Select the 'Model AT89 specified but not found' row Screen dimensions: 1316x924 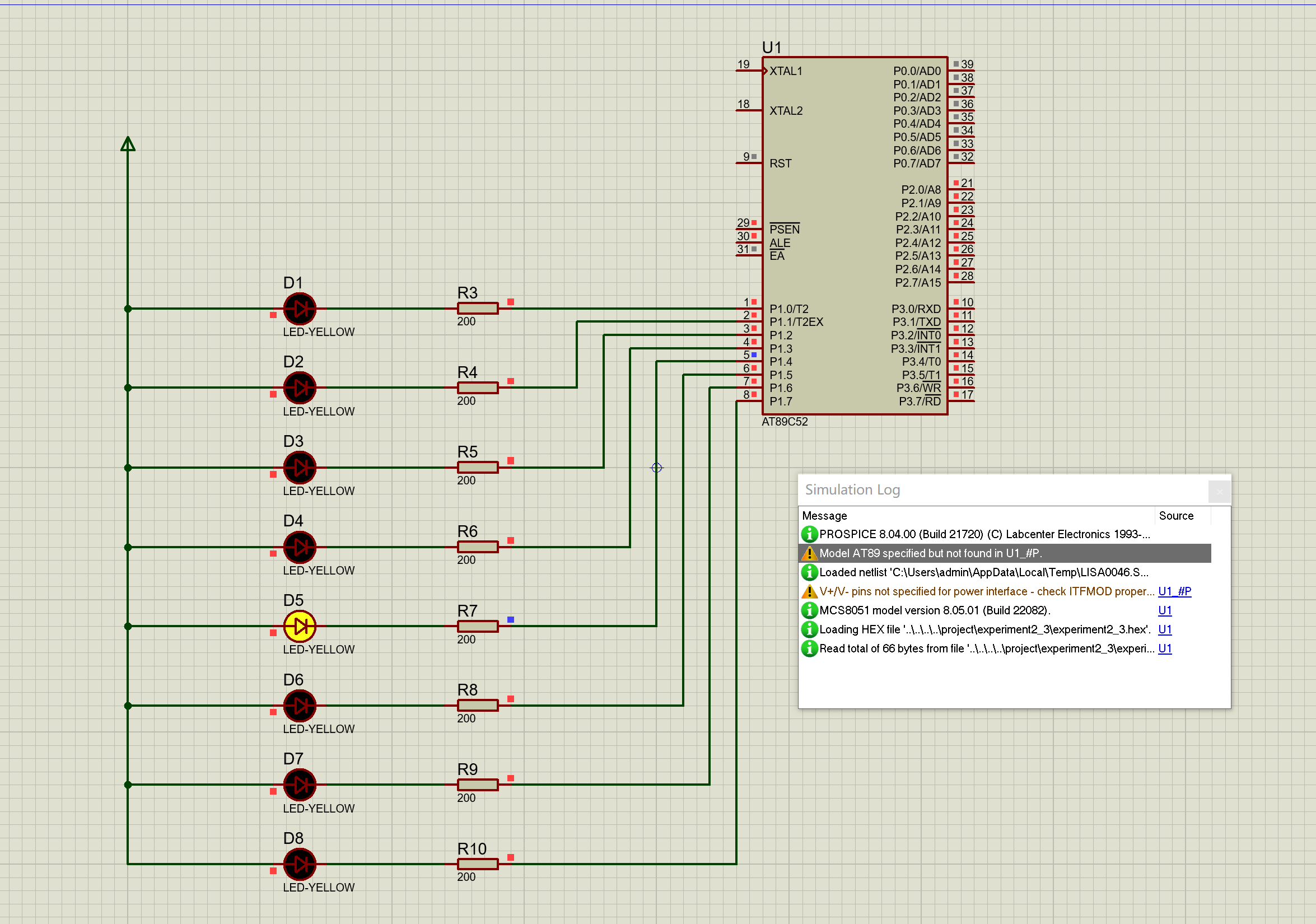1005,553
